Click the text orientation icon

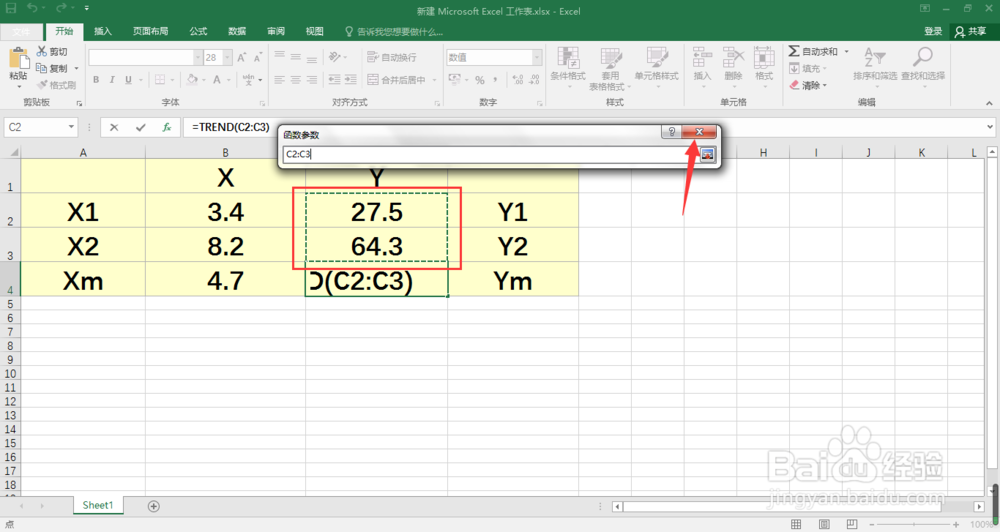point(335,57)
